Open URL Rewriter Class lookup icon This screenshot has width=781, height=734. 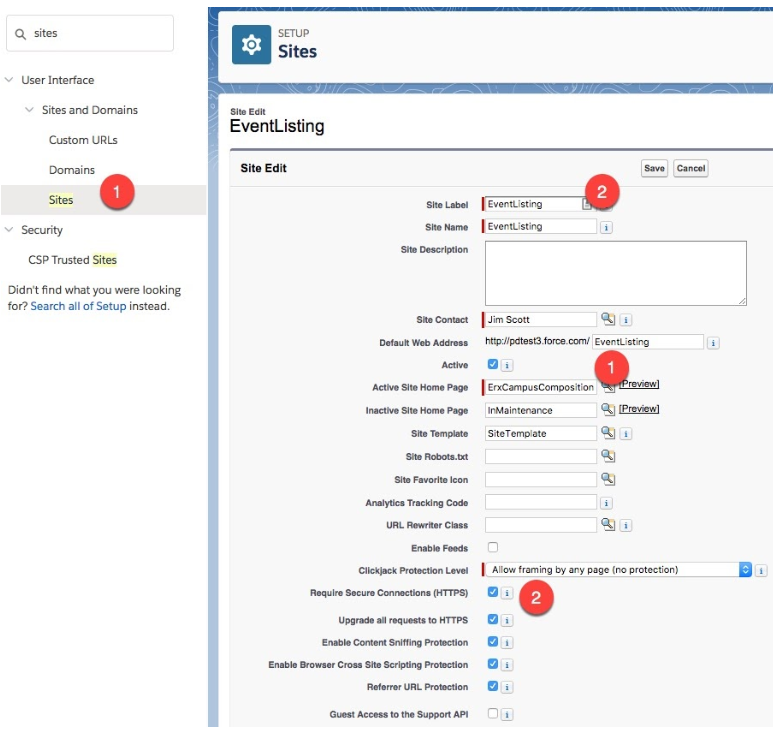pyautogui.click(x=607, y=524)
